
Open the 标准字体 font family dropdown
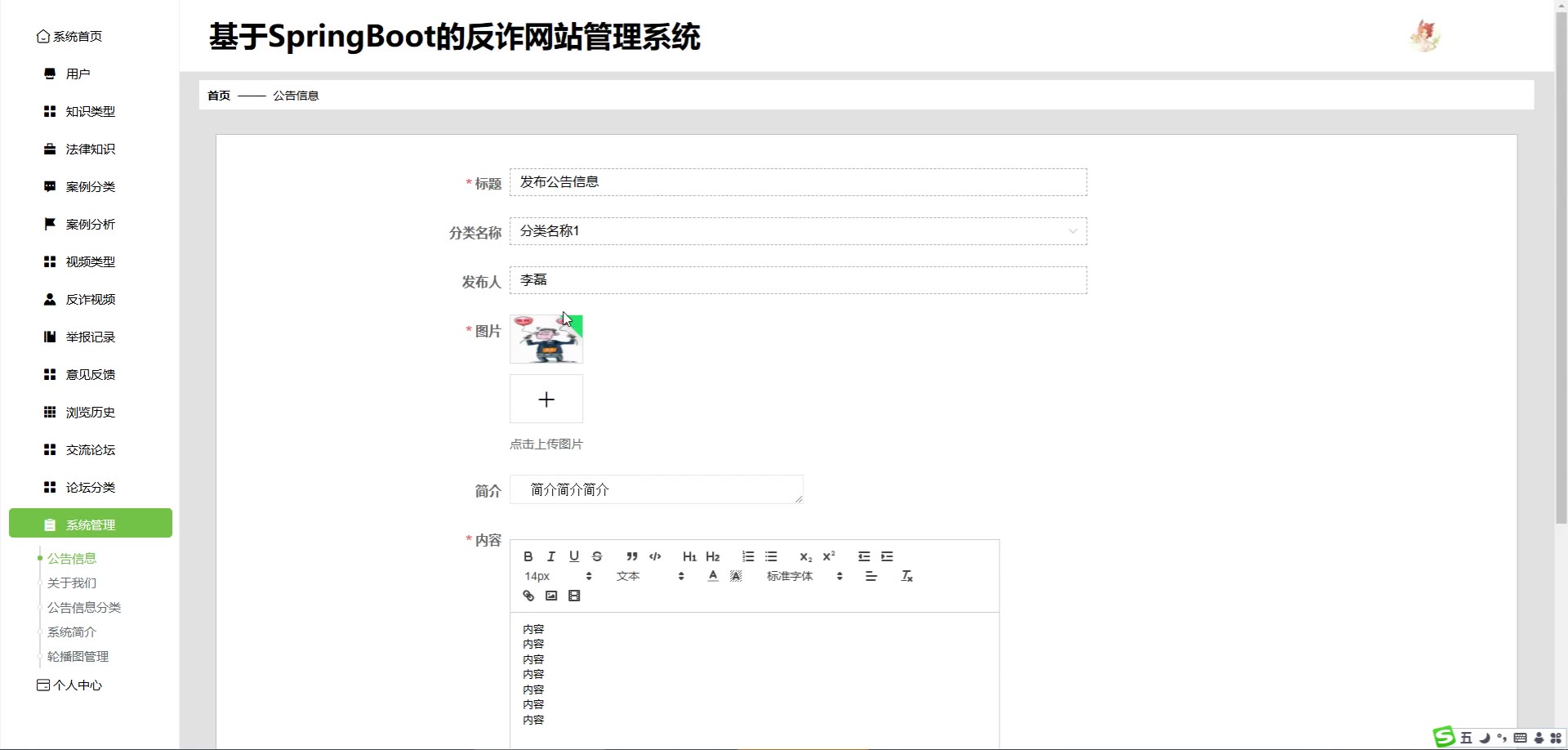804,576
